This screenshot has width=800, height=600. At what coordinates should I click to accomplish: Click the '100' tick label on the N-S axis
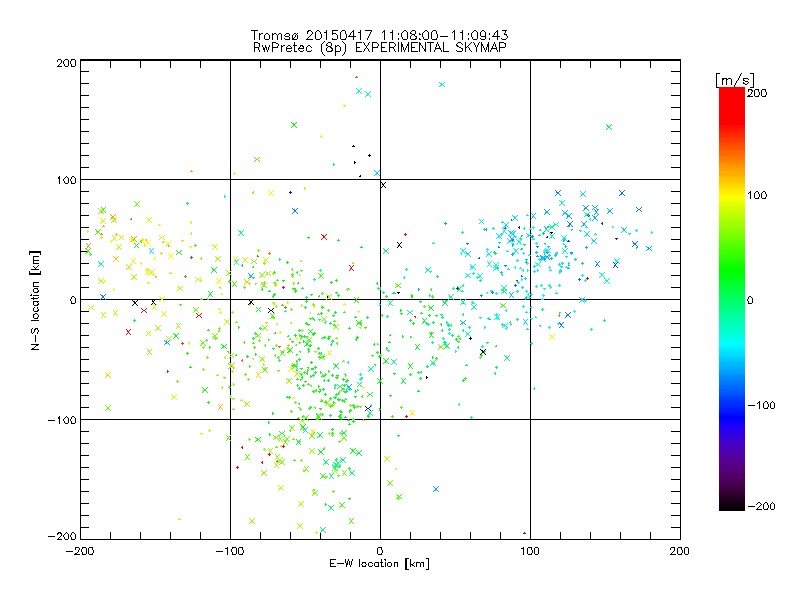(66, 180)
